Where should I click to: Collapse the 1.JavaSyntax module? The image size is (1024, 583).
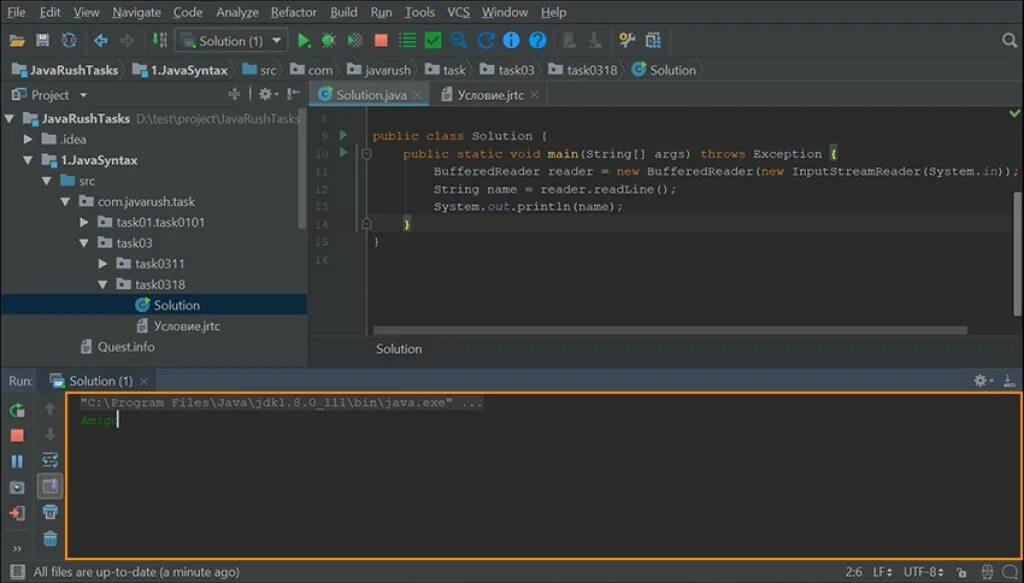click(x=28, y=160)
